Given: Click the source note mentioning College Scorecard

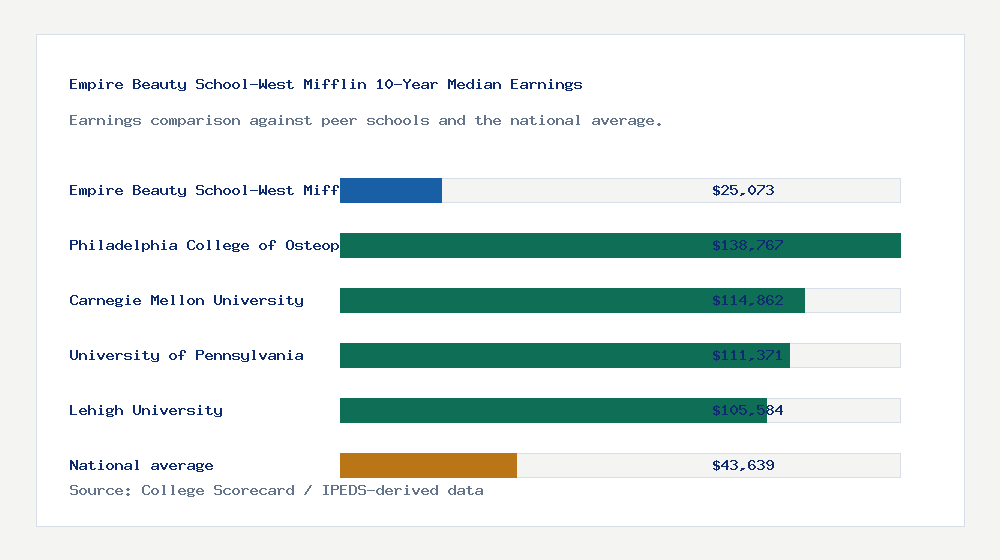Looking at the screenshot, I should 276,490.
